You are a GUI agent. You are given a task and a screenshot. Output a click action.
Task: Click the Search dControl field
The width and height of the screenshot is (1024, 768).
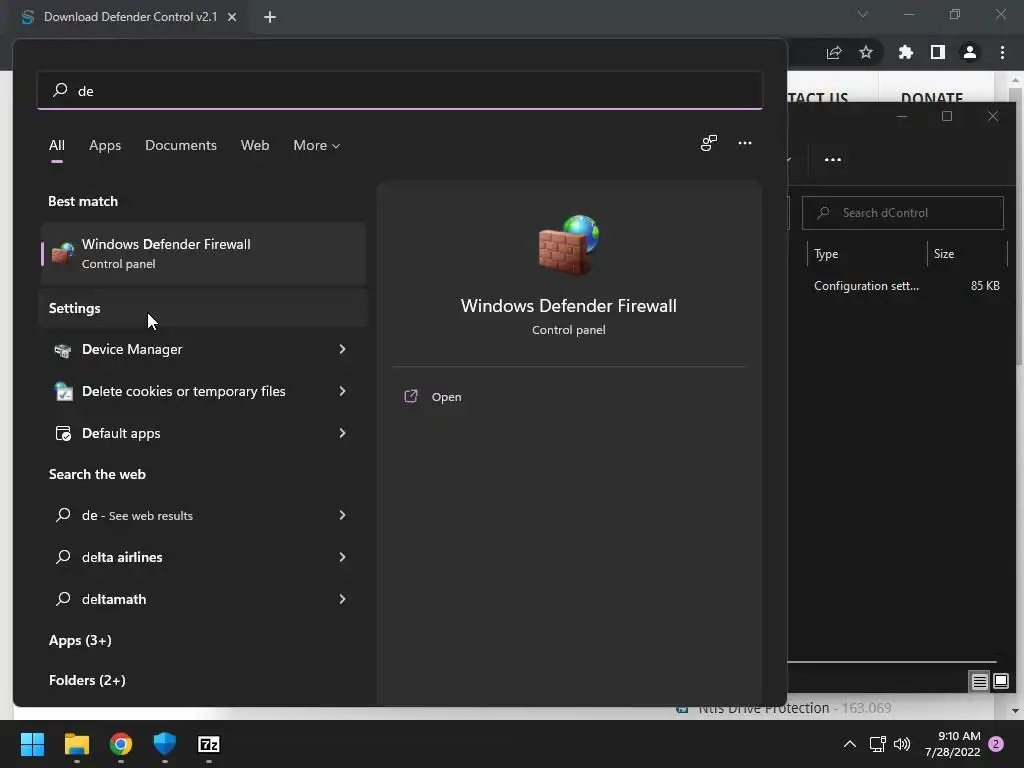click(x=903, y=213)
